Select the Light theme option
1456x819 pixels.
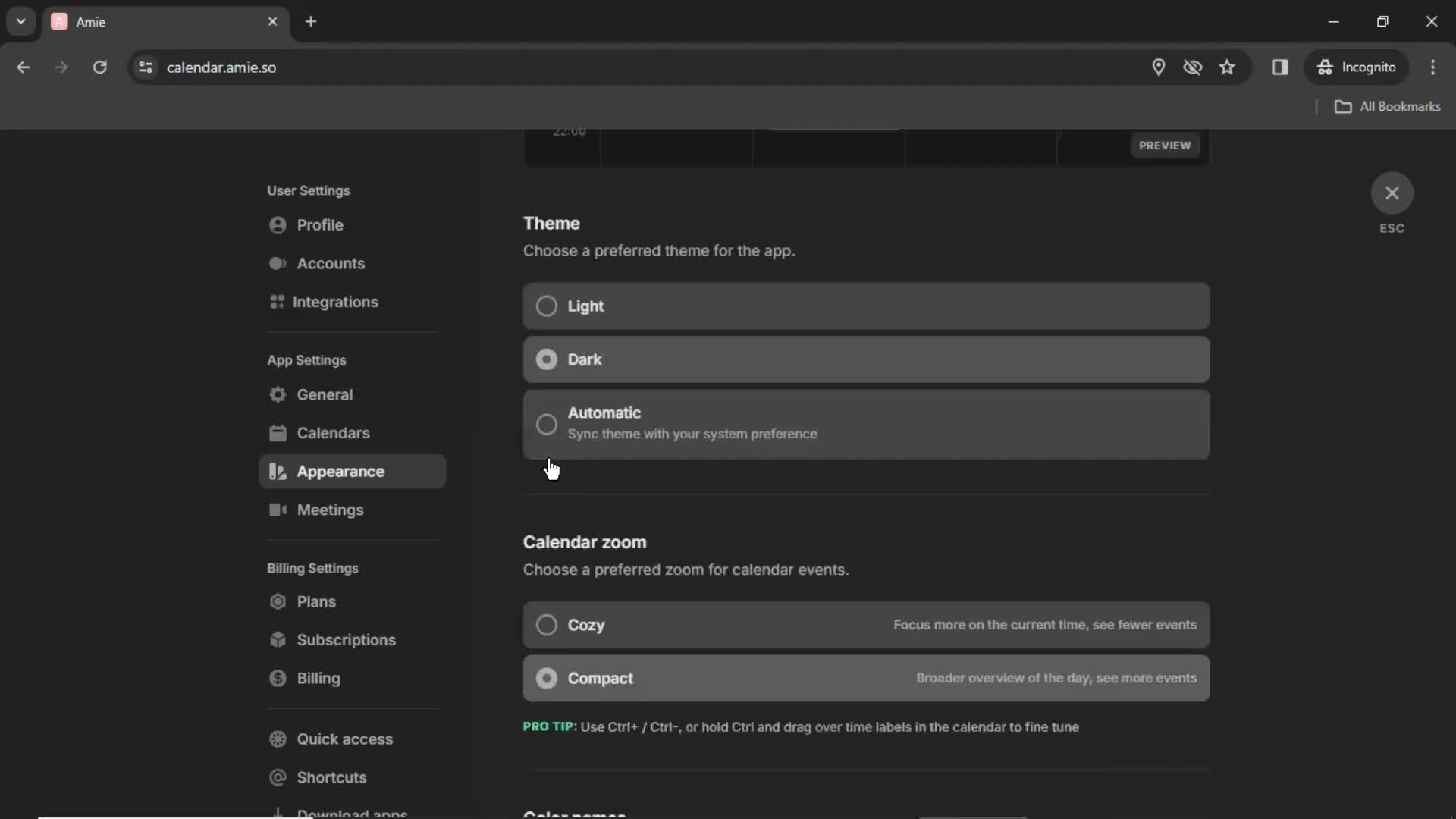tap(546, 306)
